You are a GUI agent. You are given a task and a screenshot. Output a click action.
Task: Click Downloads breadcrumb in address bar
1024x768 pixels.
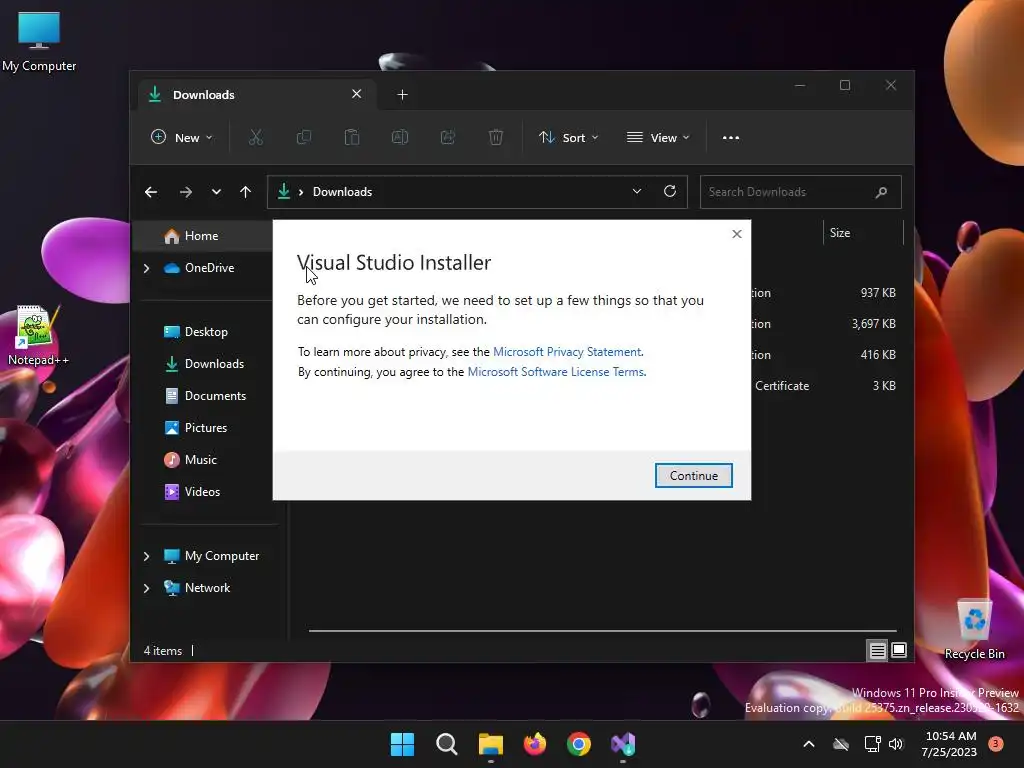pyautogui.click(x=342, y=192)
